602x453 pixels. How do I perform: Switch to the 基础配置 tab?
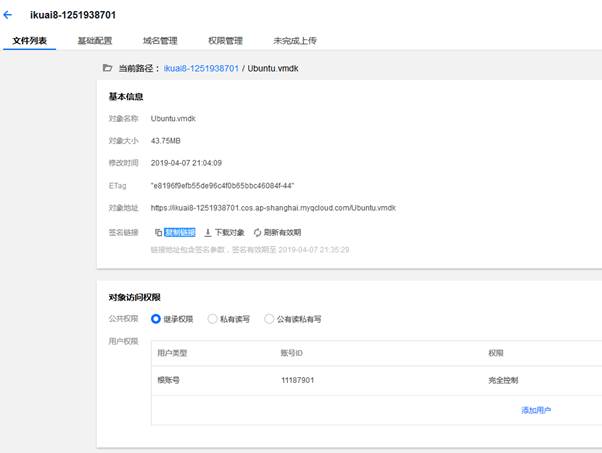(x=95, y=41)
